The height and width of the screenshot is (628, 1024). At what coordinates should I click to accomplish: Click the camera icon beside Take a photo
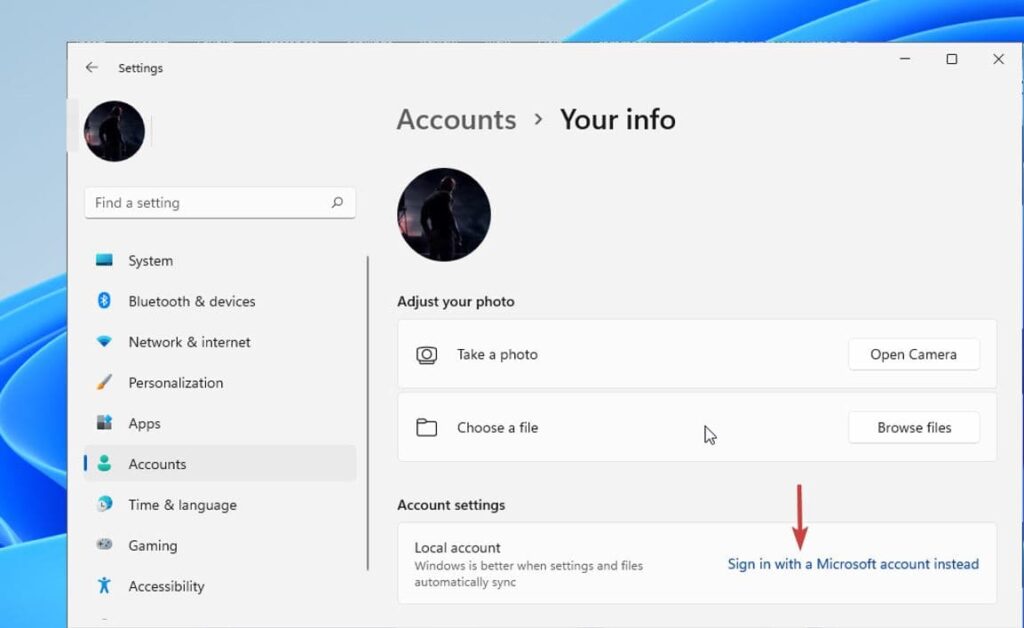coord(427,354)
